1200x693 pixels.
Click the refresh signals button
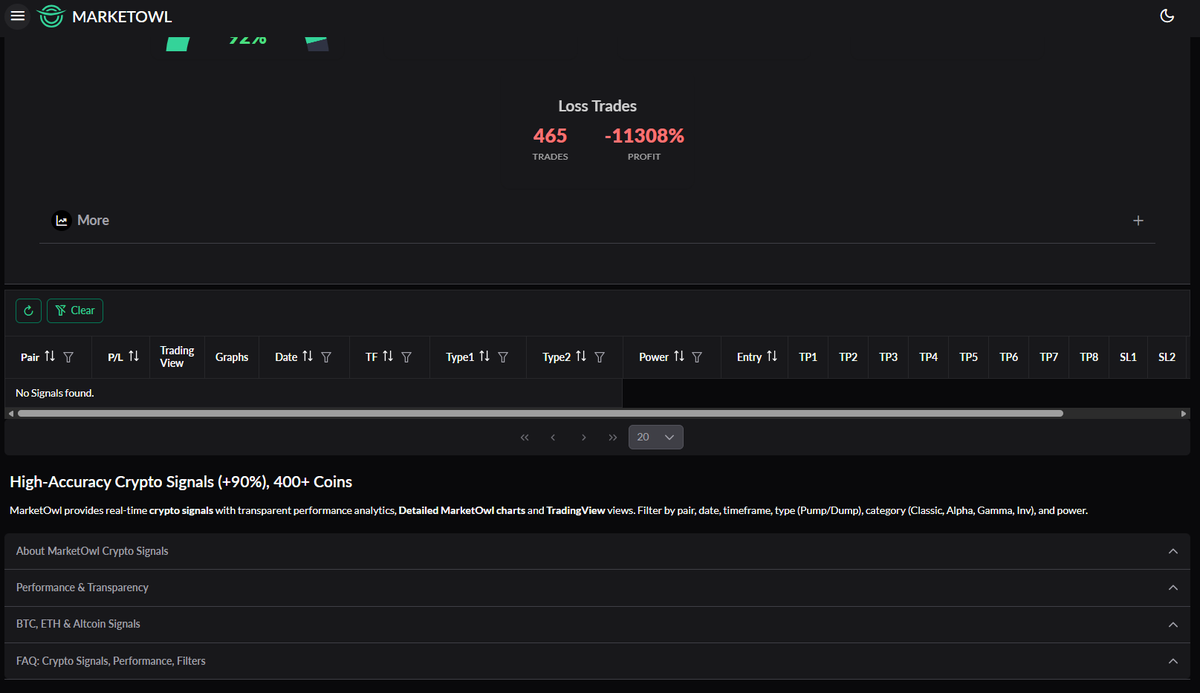(x=28, y=311)
